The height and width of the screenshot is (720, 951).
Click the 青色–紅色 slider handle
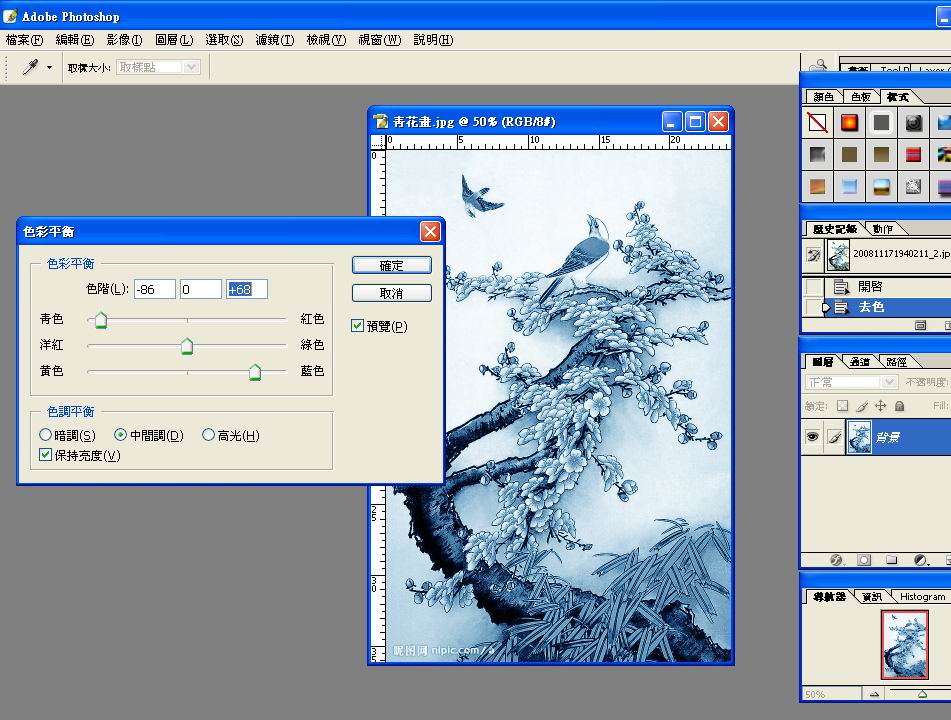[101, 320]
